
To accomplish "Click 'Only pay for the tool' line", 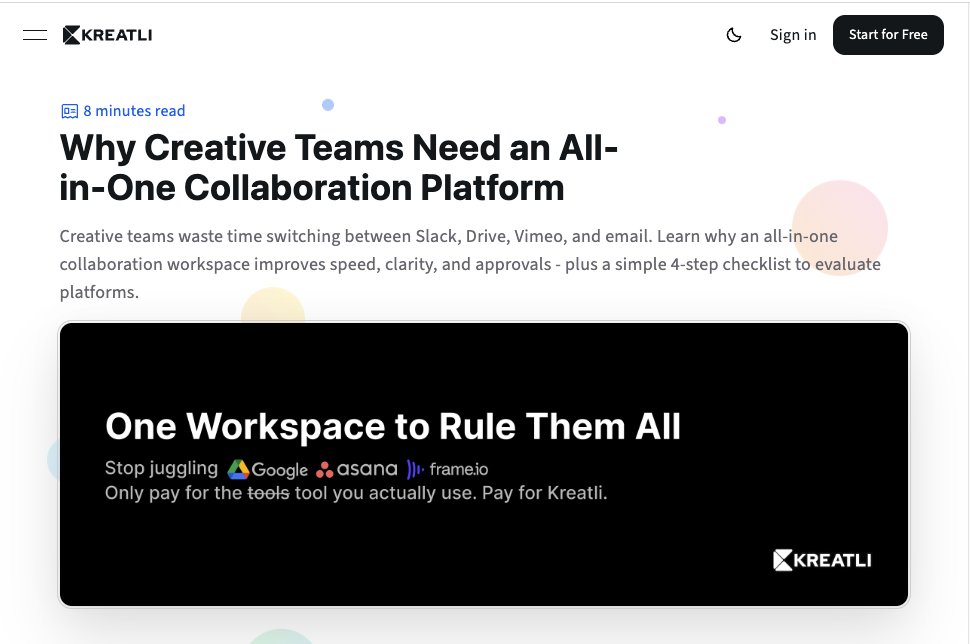I will click(356, 493).
